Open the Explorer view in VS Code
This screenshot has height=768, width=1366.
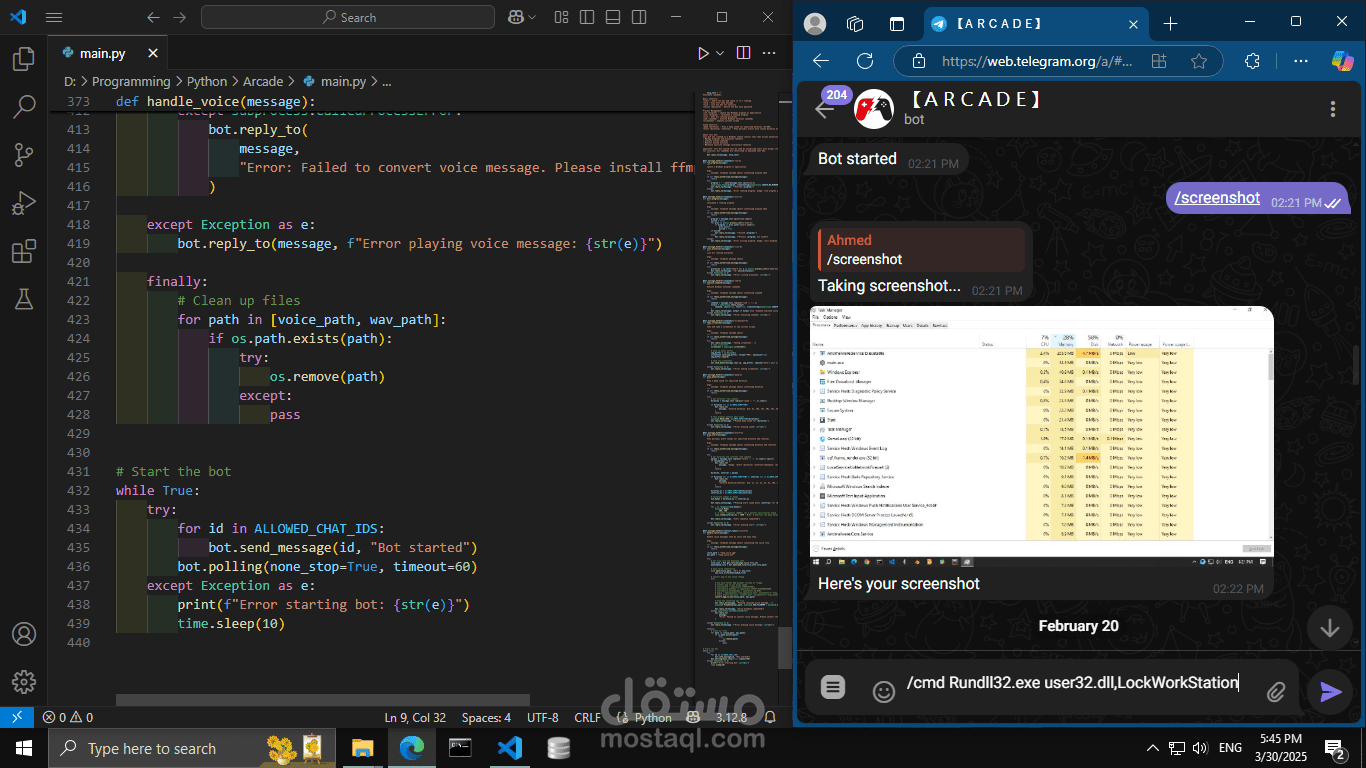(24, 59)
